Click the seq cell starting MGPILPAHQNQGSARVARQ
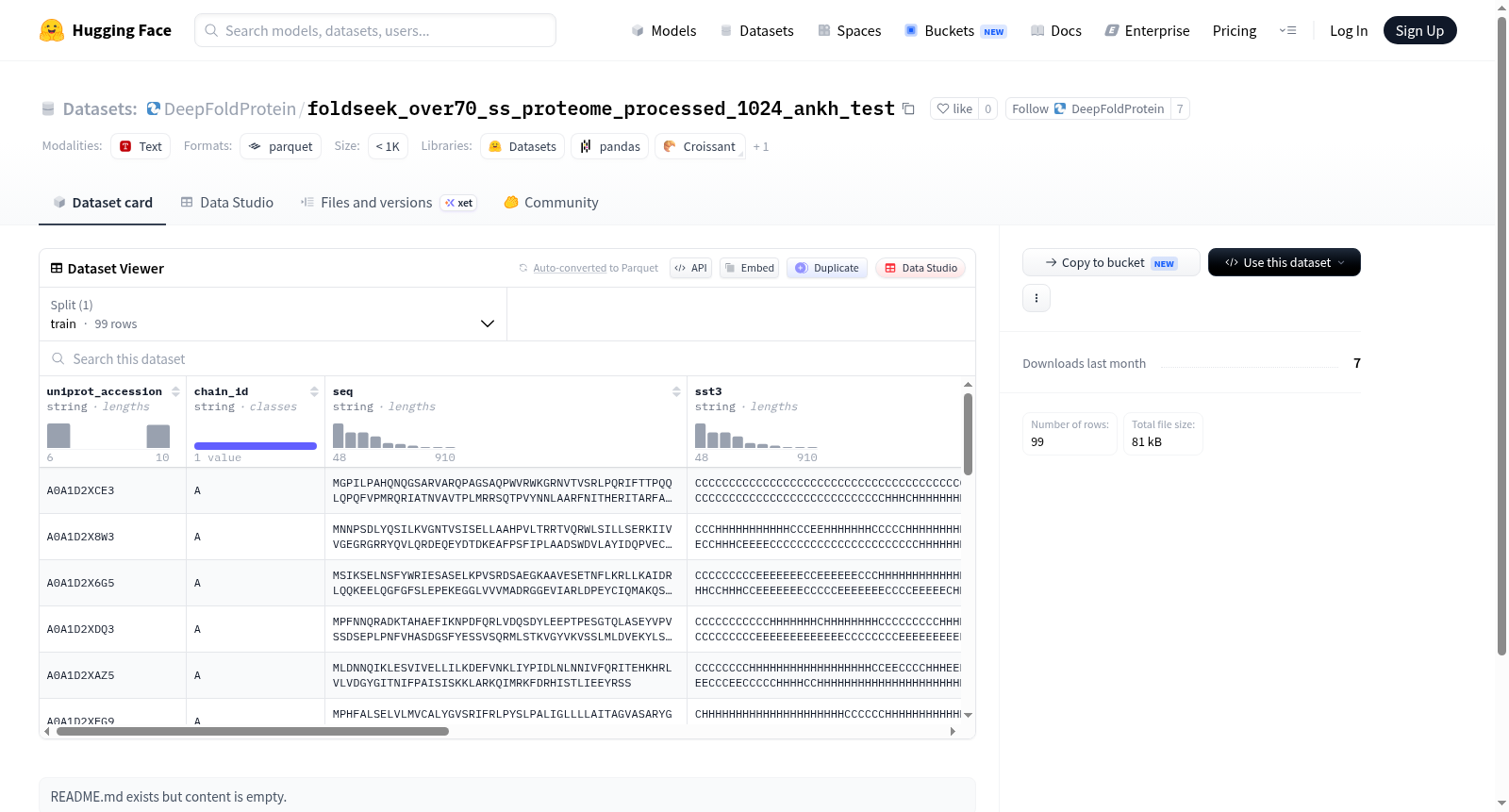The image size is (1509, 812). pyautogui.click(x=506, y=490)
